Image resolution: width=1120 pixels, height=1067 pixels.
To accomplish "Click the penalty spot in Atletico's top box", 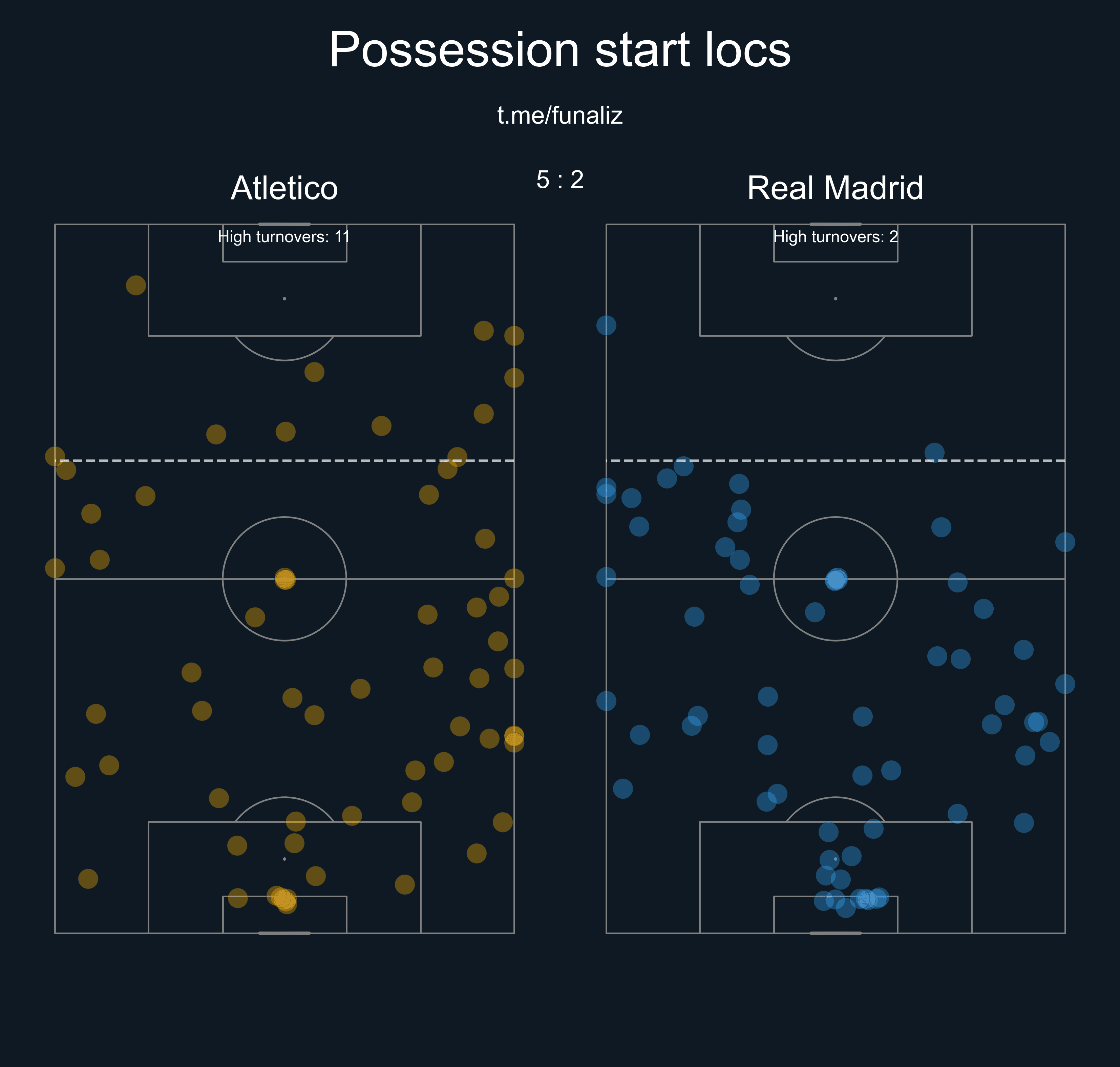I will point(284,299).
